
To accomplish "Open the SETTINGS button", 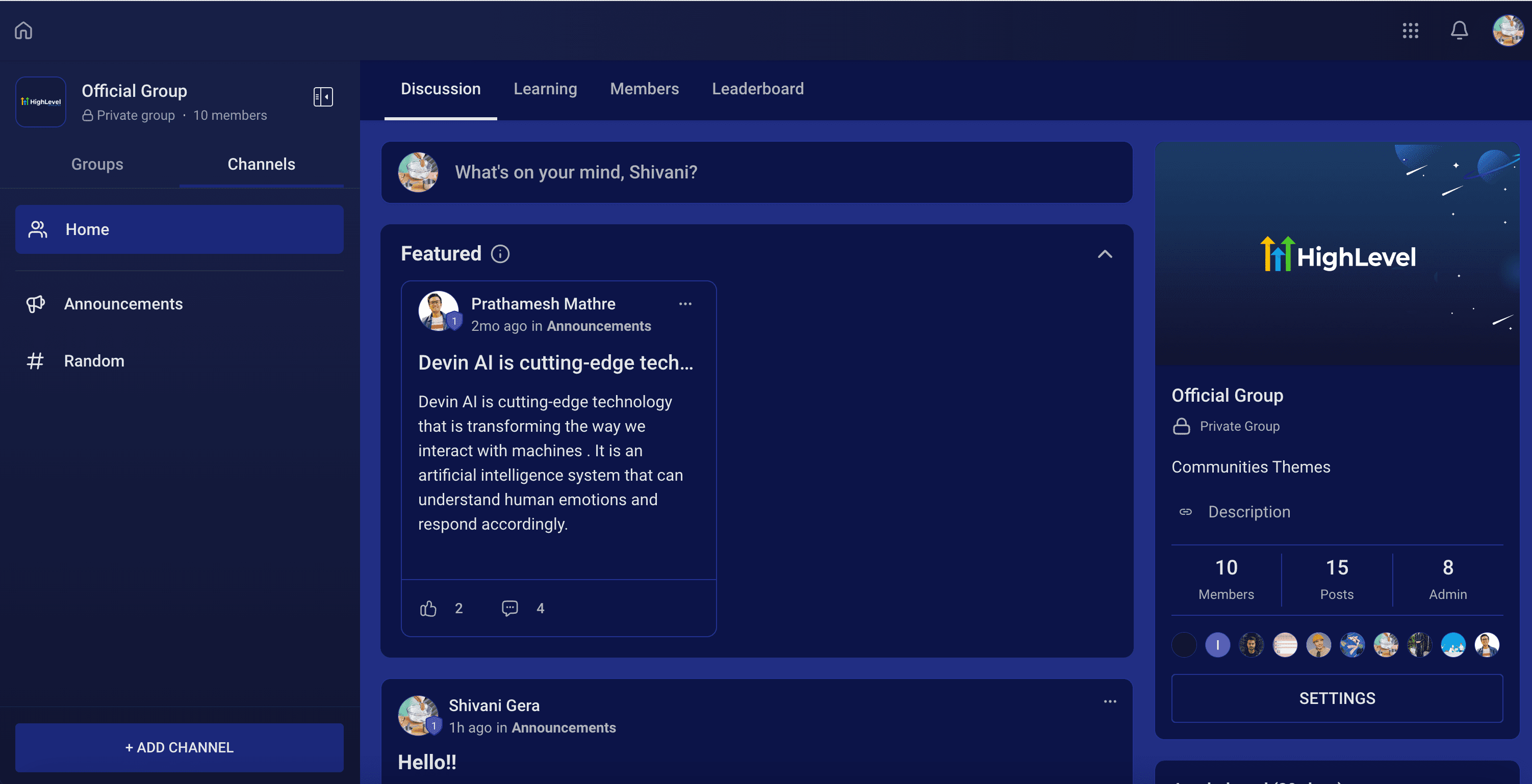I will (x=1337, y=698).
